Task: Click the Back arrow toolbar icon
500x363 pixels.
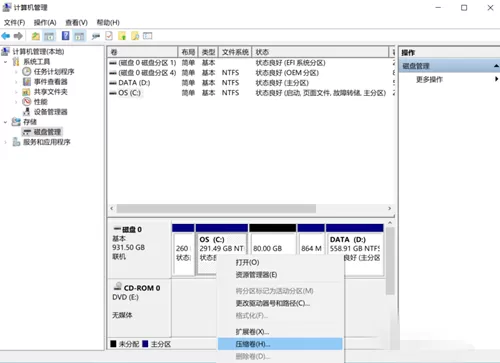Action: [6, 36]
